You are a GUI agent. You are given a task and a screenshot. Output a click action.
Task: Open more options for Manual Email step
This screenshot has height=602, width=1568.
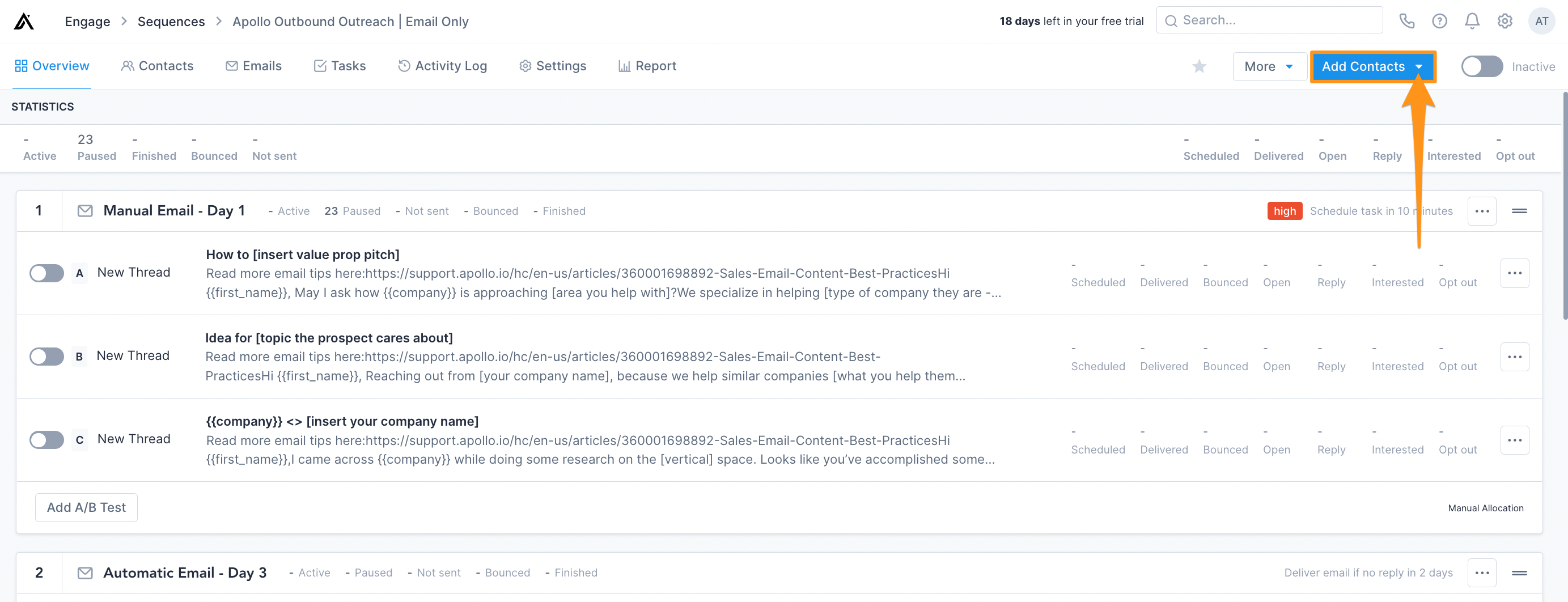(x=1482, y=211)
